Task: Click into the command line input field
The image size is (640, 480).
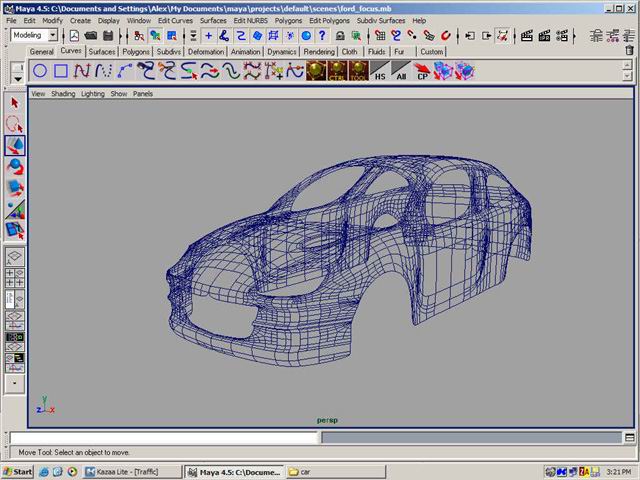Action: click(162, 438)
